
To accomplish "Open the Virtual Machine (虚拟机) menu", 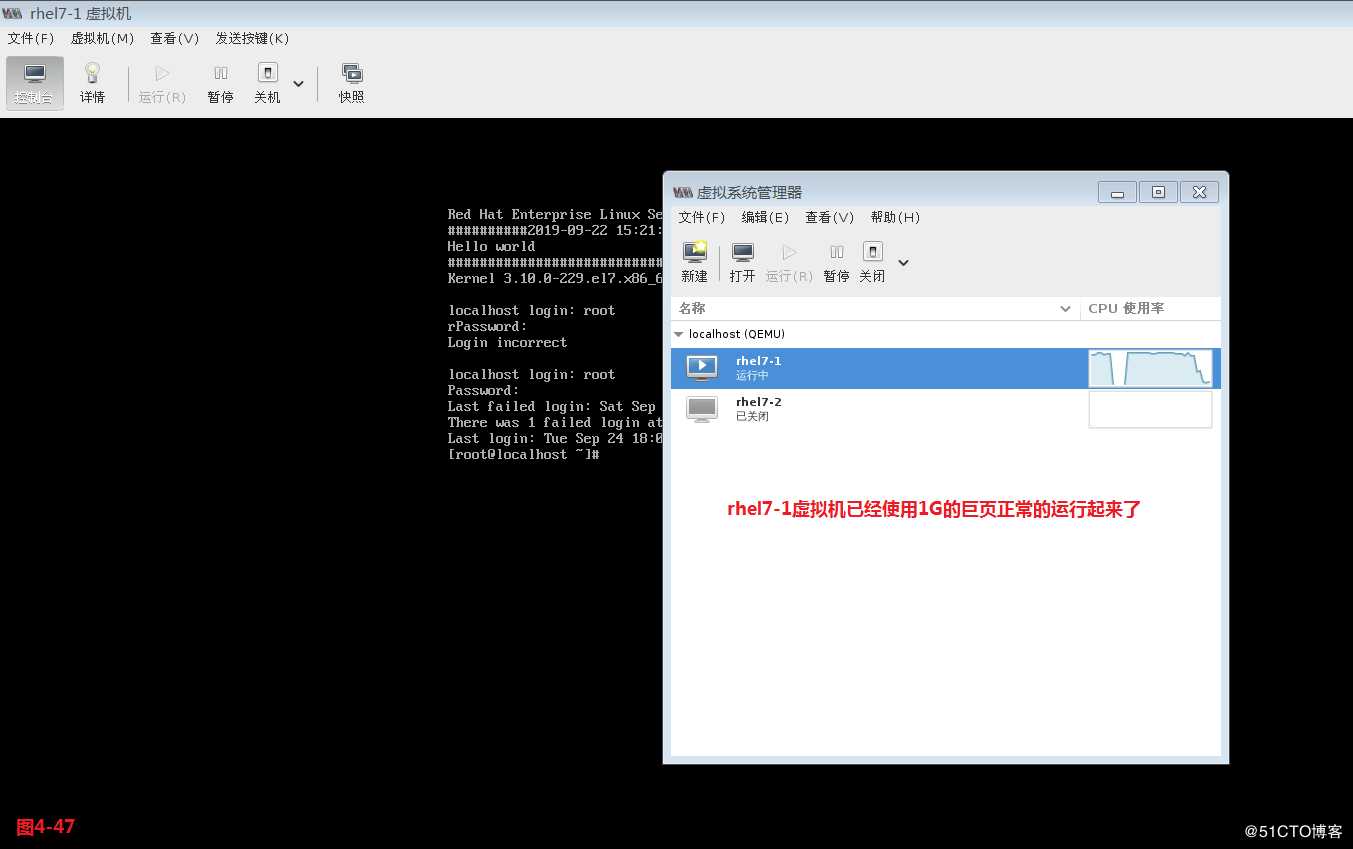I will pos(102,38).
